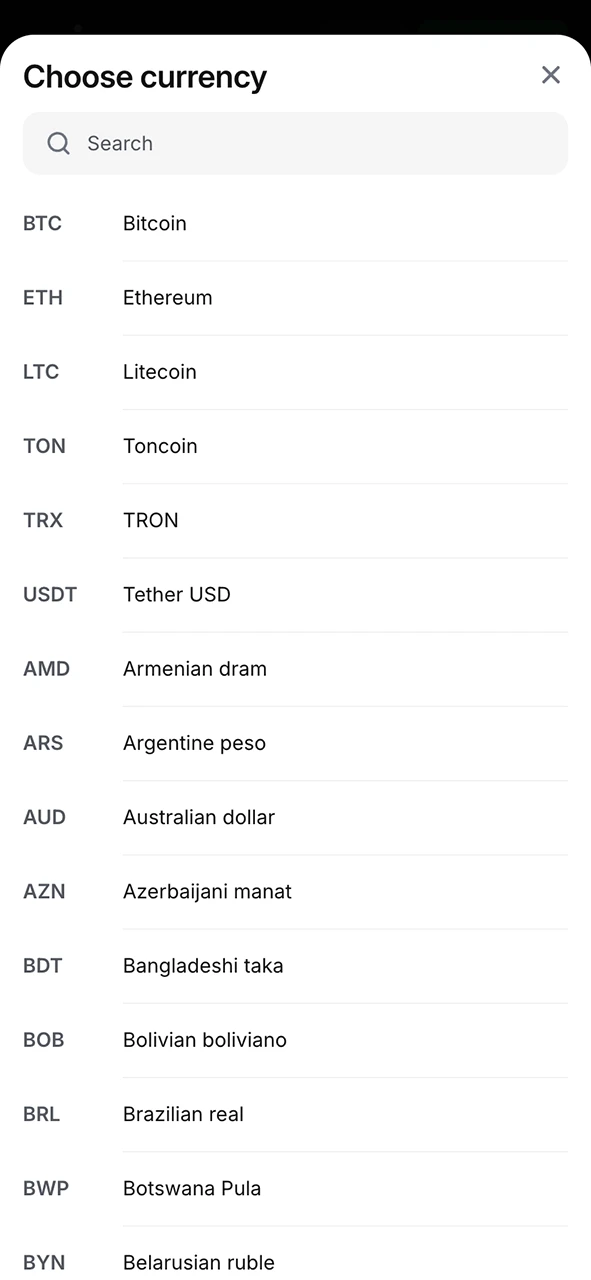Select Tether USD (USDT)
This screenshot has height=1280, width=591.
[x=295, y=595]
